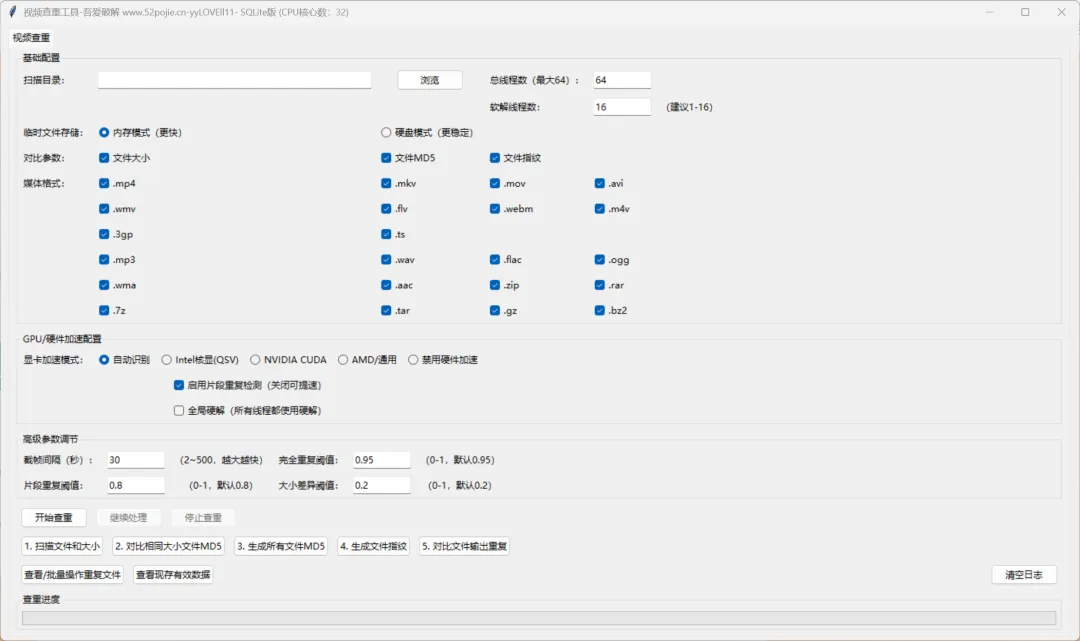This screenshot has width=1080, height=641.
Task: Click the 清空日志 button
Action: coord(1024,574)
